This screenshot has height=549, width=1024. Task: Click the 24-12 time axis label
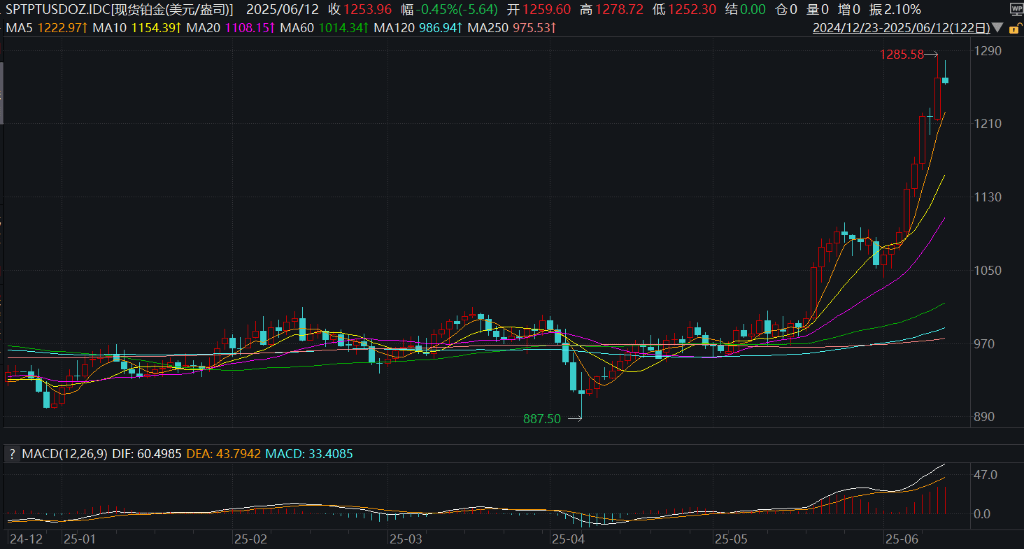tap(27, 539)
